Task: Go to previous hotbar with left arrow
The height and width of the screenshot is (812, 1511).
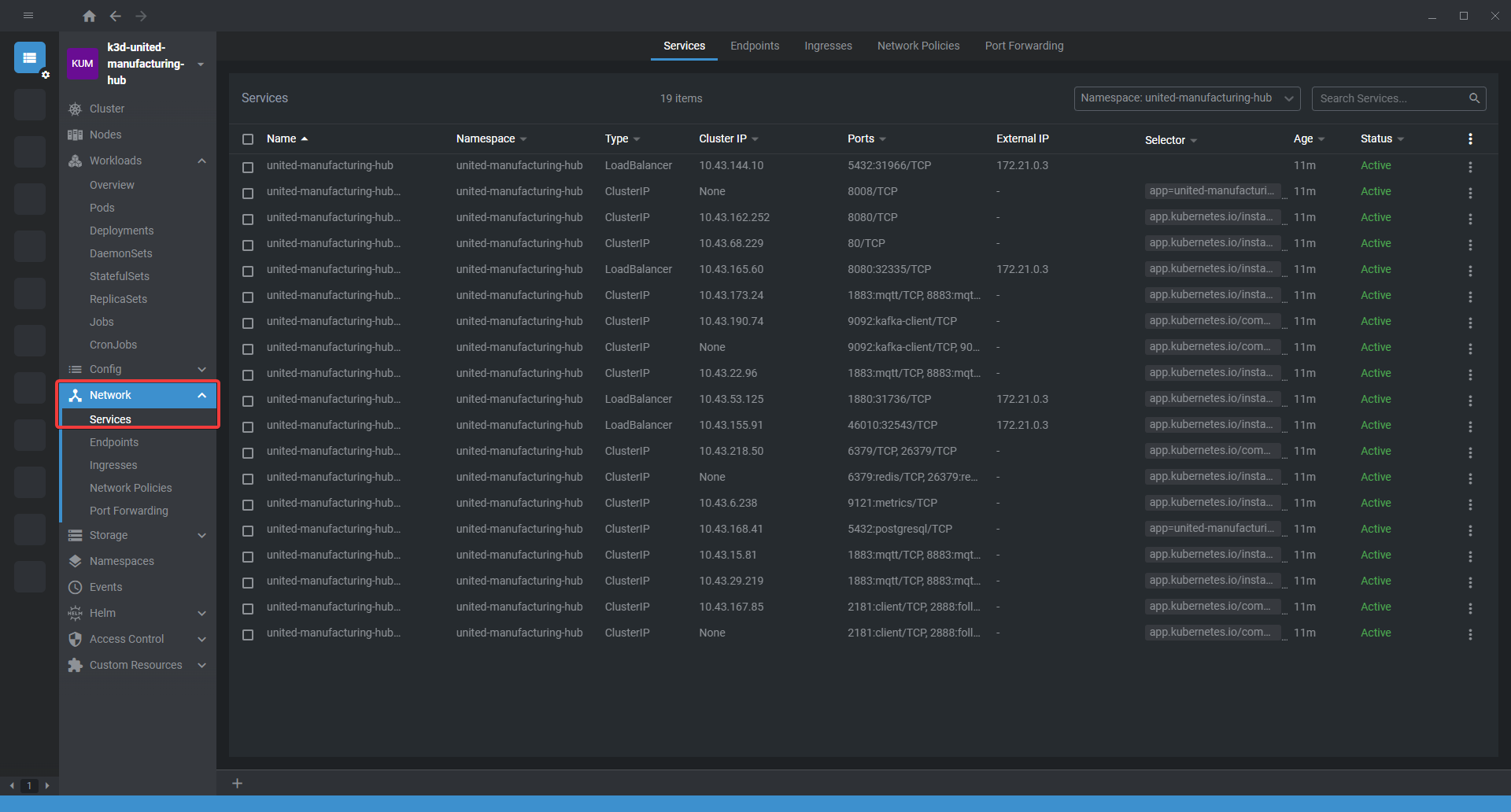Action: [12, 785]
